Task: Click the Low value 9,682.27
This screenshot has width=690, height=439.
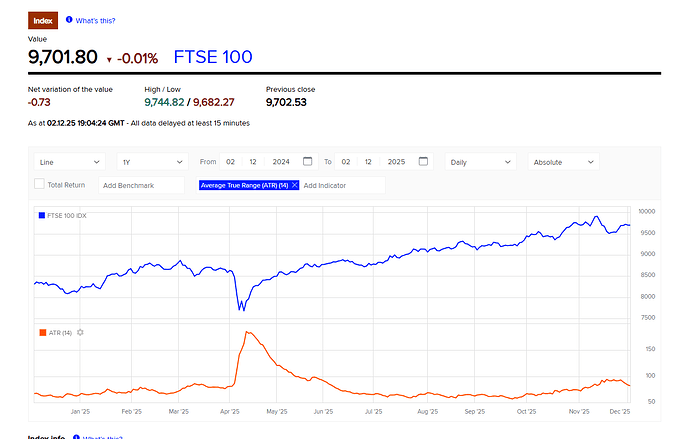Action: [214, 102]
